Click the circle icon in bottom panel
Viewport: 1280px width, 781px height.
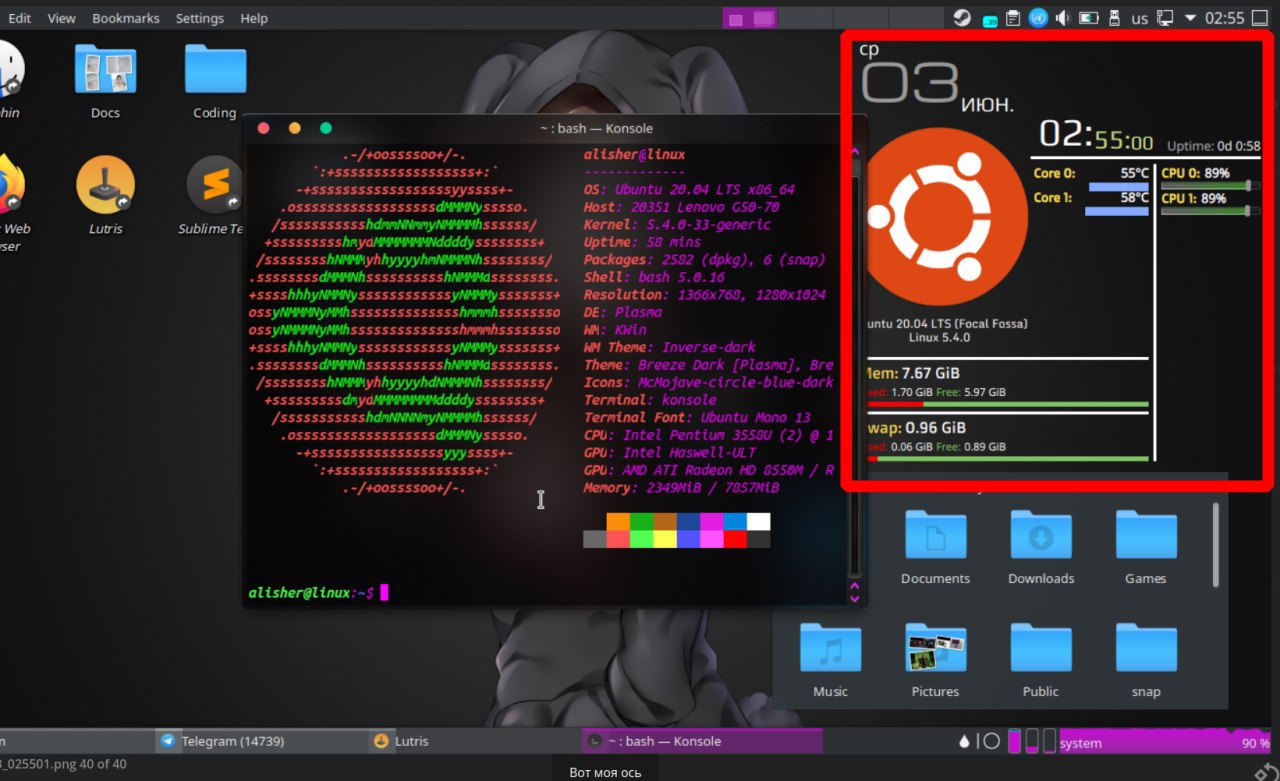point(991,741)
